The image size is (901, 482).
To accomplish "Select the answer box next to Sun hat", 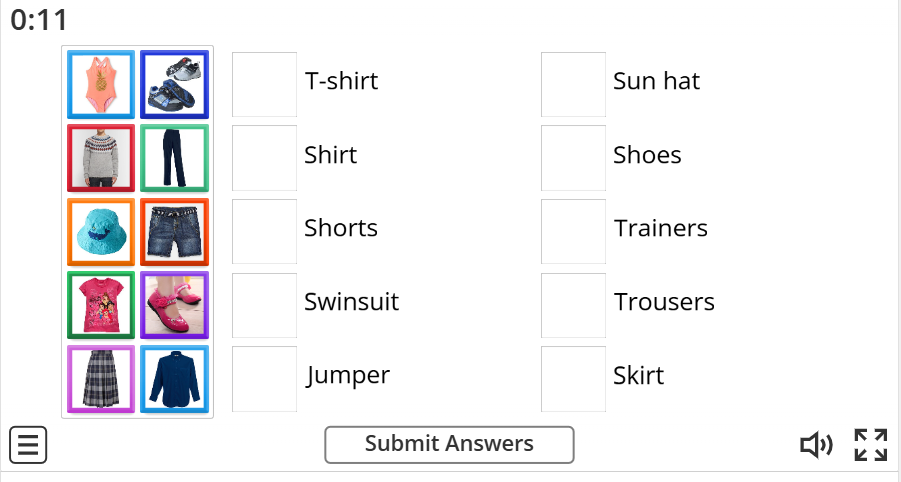I will coord(573,84).
